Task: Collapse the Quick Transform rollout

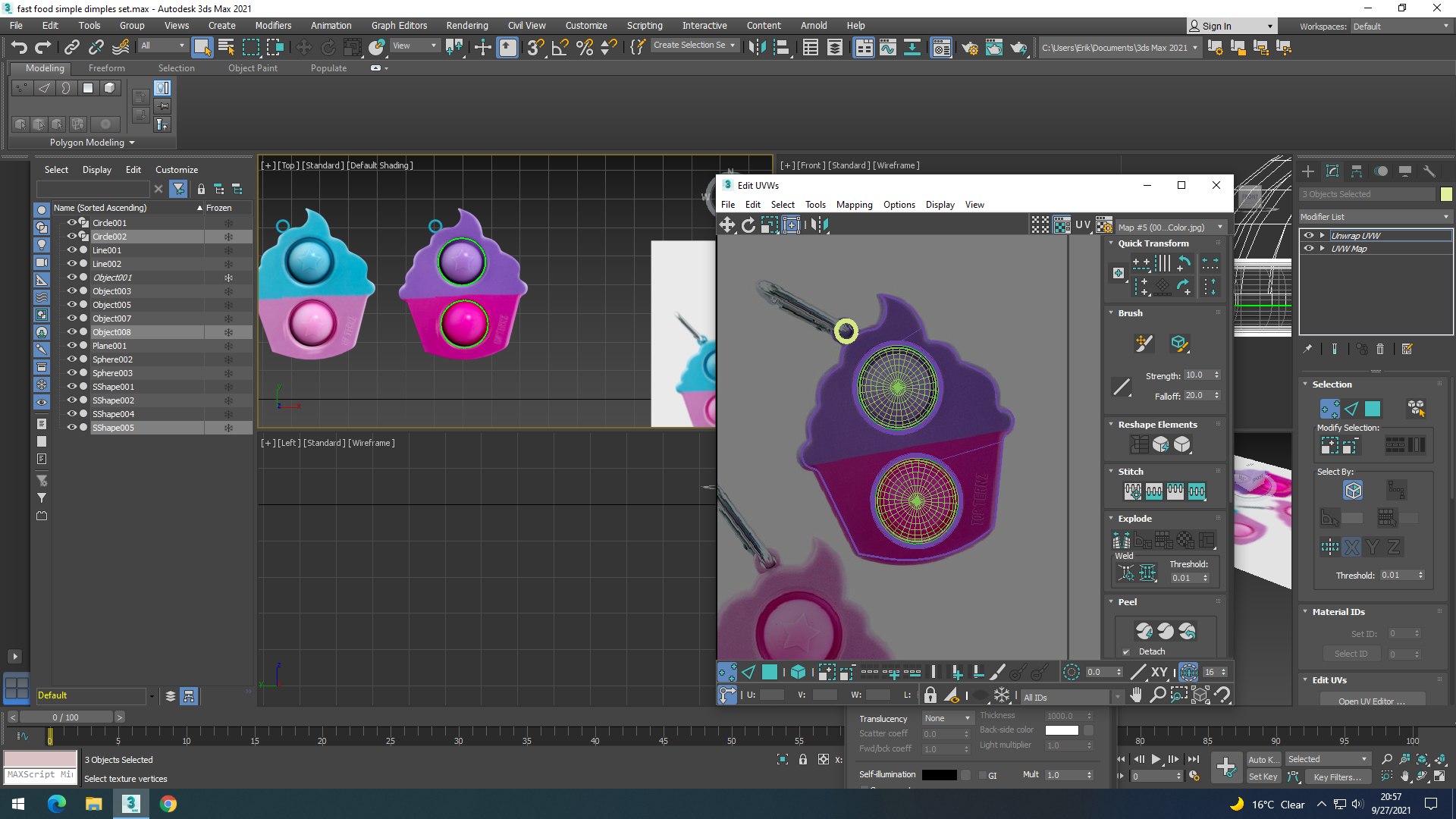Action: (x=1112, y=243)
